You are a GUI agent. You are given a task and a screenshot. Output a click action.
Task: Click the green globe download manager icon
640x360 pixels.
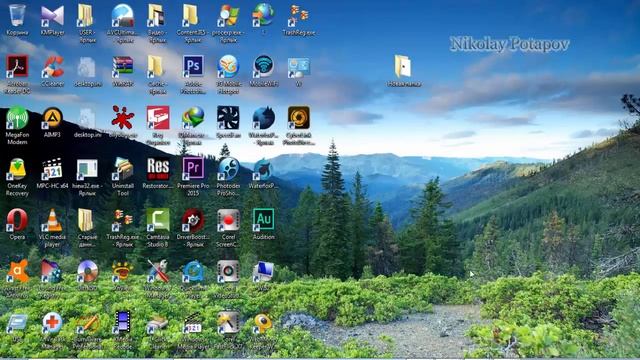click(193, 118)
